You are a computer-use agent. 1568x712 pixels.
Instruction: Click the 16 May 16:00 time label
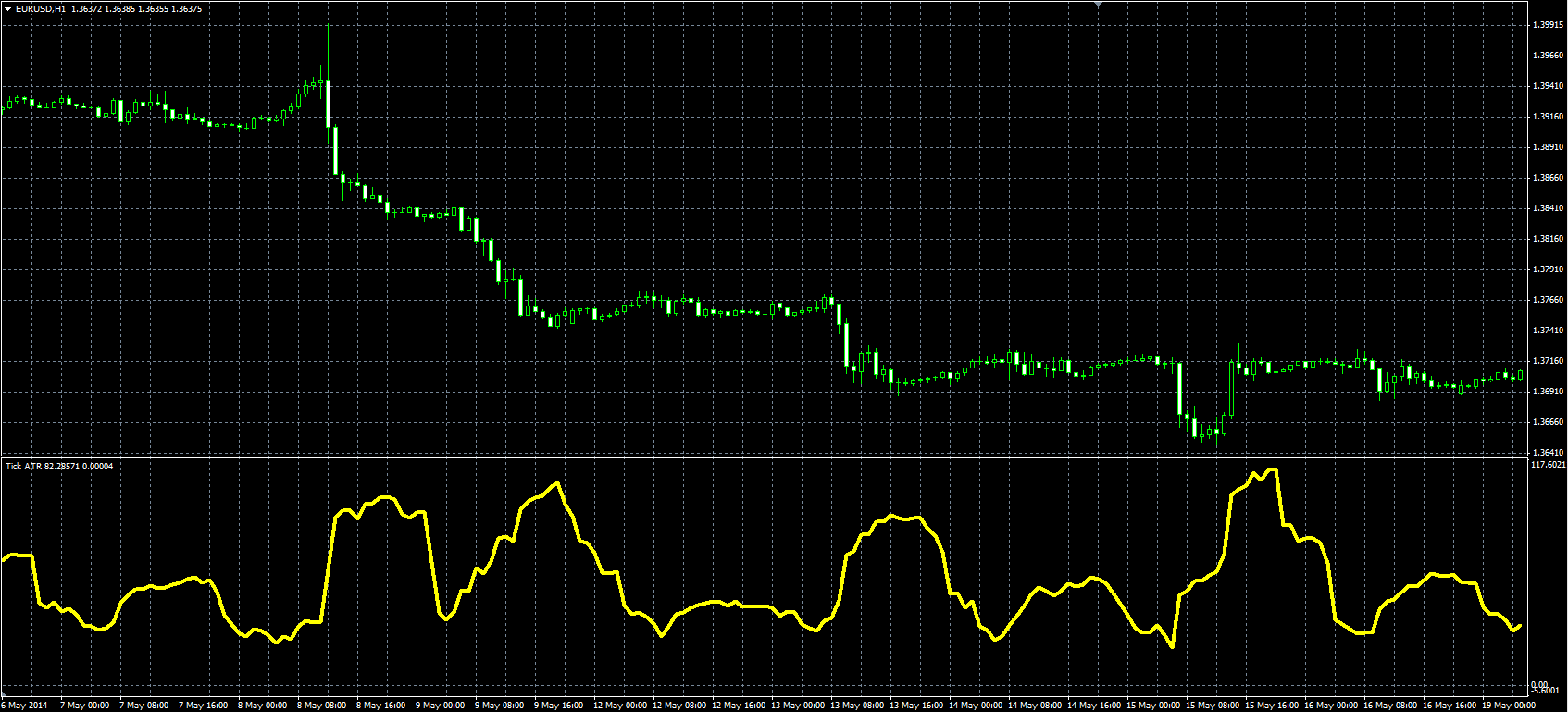coord(1450,706)
